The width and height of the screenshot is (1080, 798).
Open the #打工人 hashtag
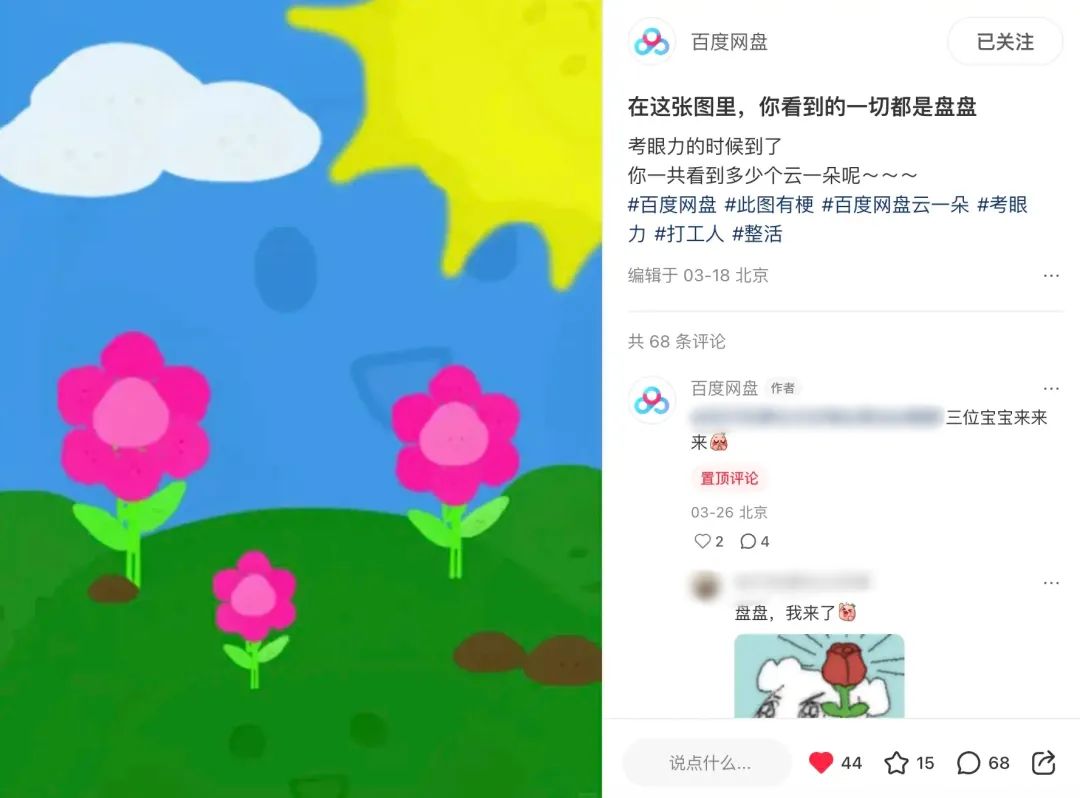click(x=689, y=234)
